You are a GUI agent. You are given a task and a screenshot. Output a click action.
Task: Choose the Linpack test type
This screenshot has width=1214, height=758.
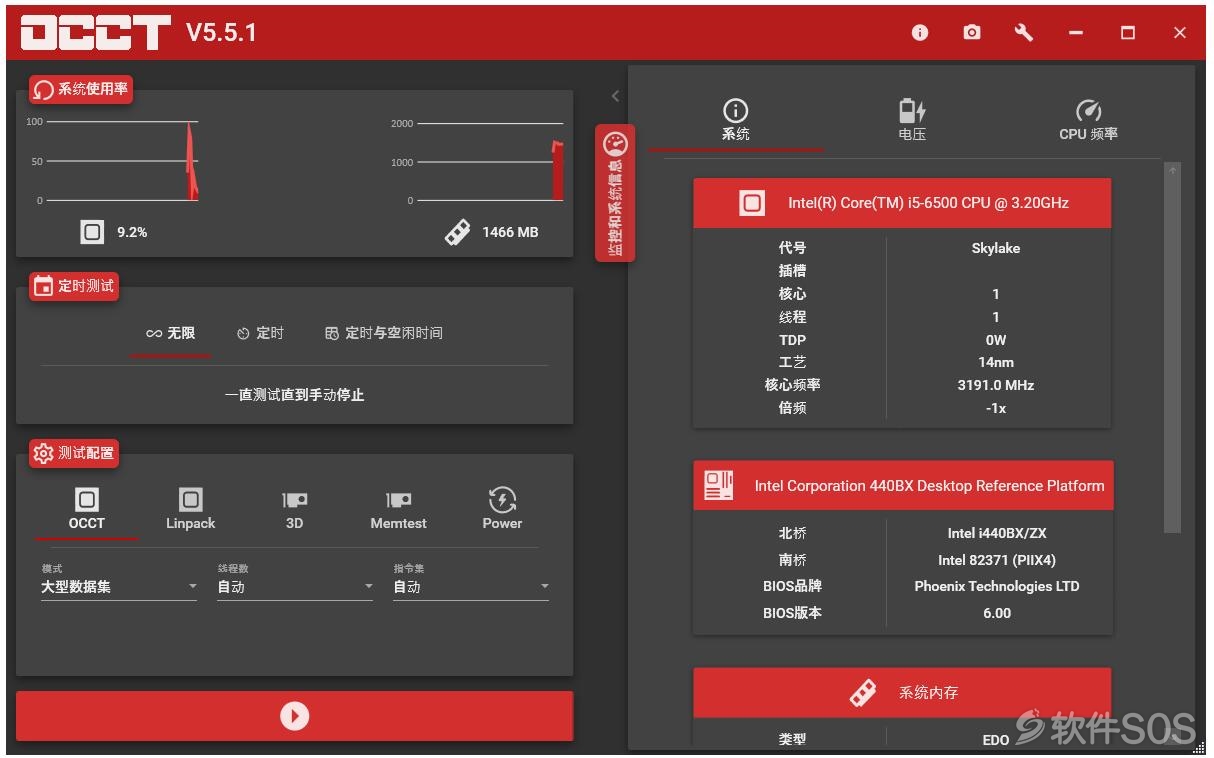(x=190, y=509)
